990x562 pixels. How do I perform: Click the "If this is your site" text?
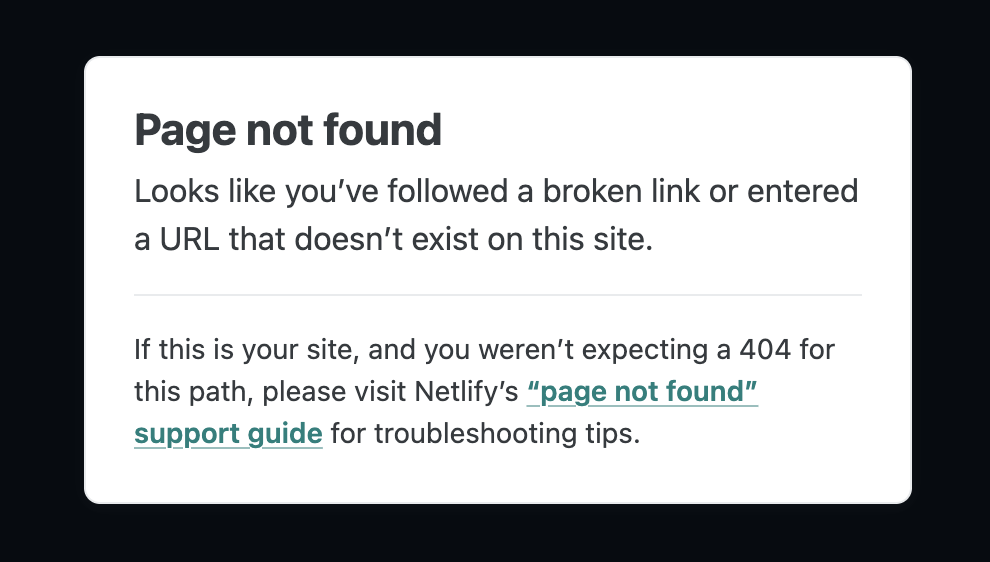(246, 350)
